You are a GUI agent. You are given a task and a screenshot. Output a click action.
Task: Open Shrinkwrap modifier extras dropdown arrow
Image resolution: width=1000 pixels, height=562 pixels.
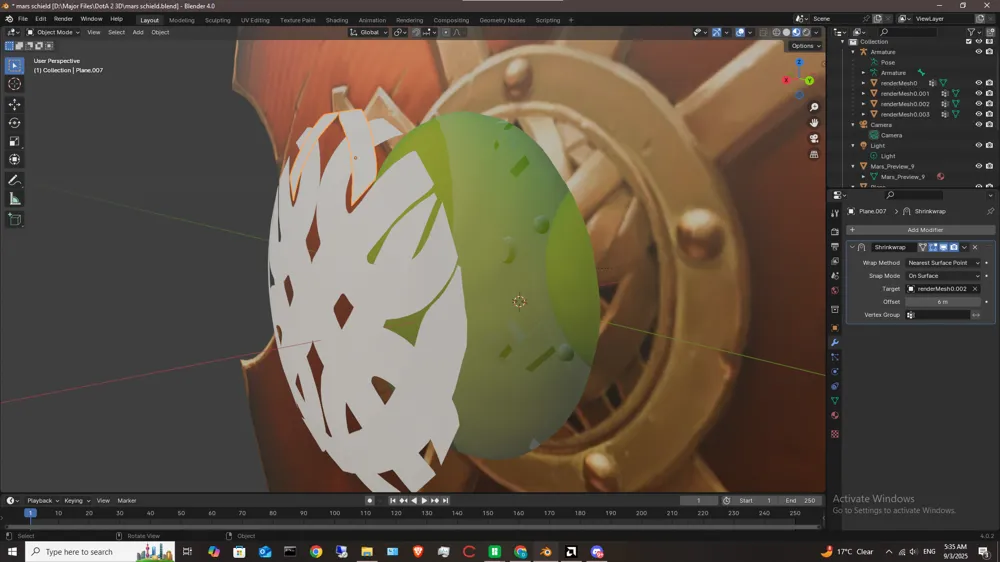pyautogui.click(x=964, y=247)
